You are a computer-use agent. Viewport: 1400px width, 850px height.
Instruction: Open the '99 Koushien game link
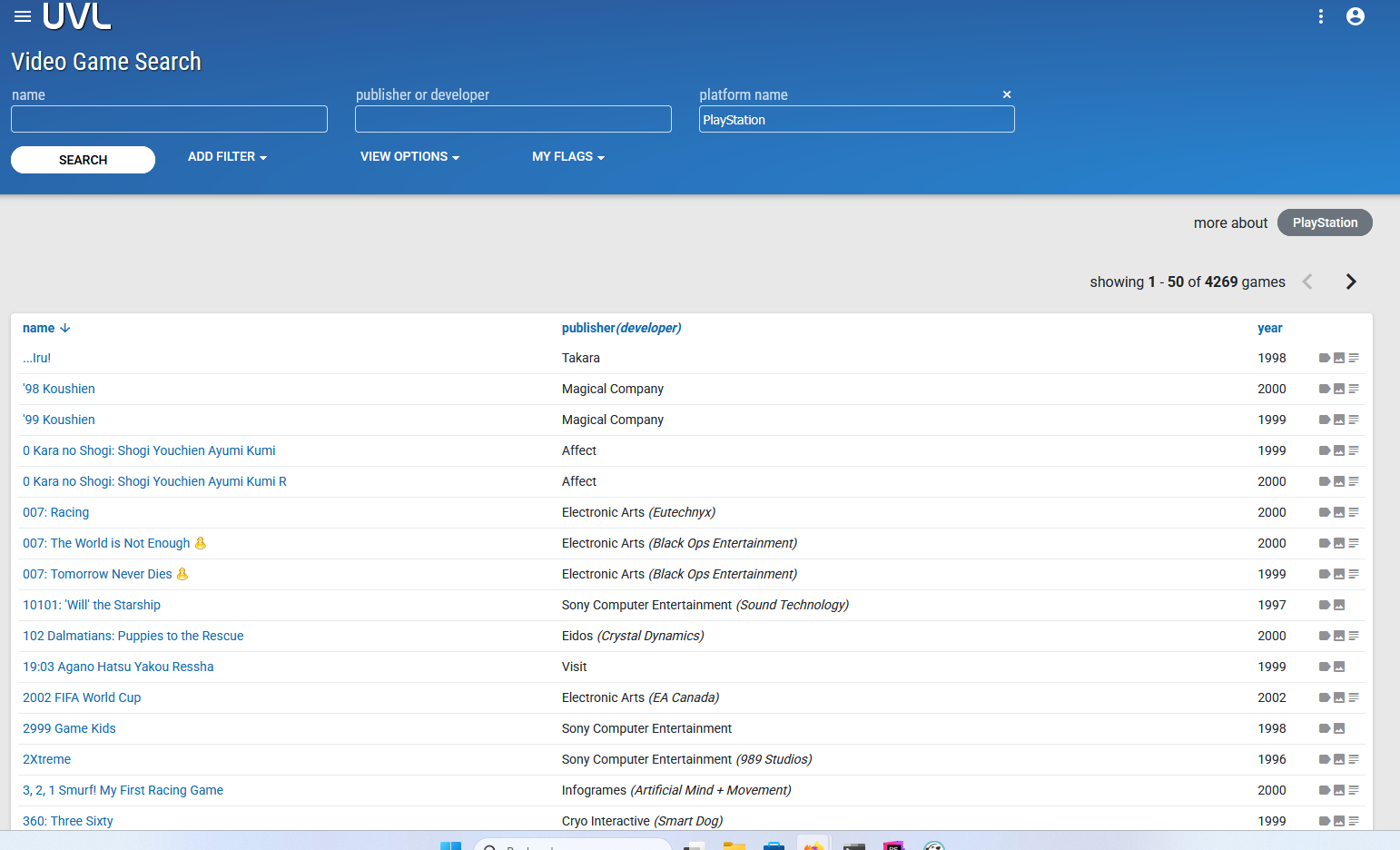click(59, 420)
